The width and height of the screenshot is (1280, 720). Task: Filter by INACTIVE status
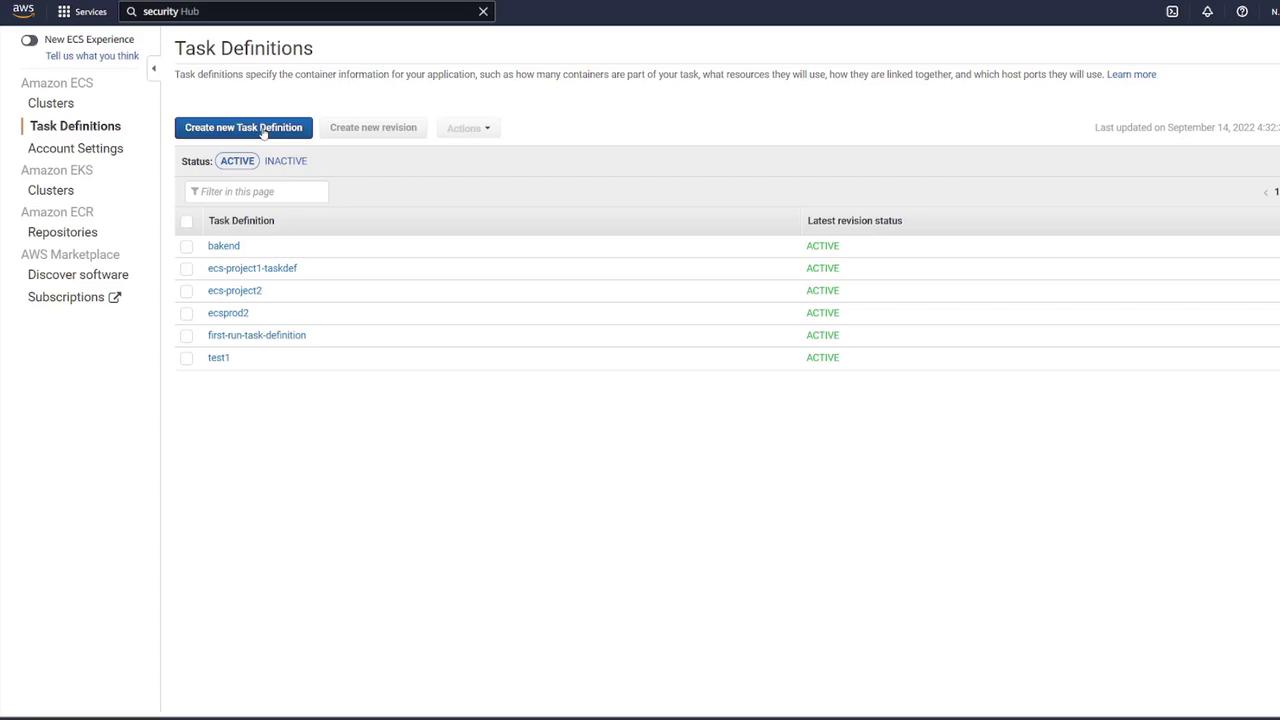[286, 161]
